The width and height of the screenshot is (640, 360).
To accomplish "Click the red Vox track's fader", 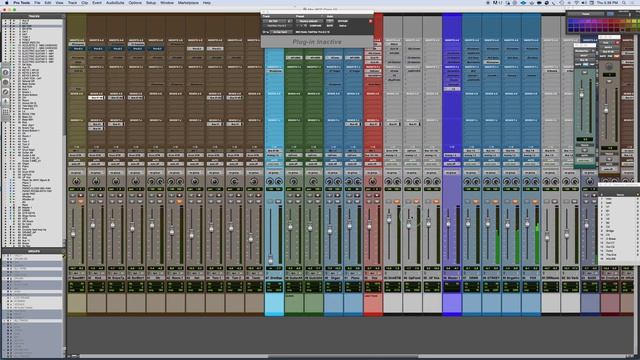I will (369, 227).
